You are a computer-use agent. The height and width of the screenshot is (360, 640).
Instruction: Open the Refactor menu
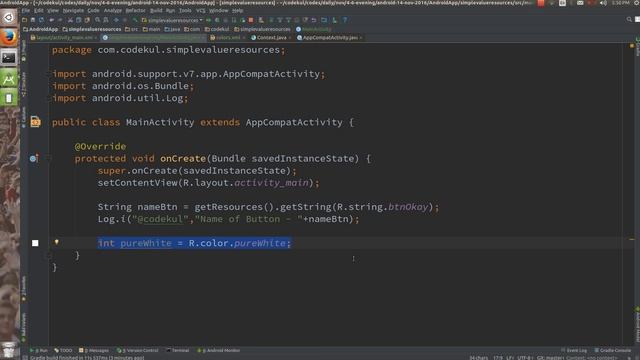click(136, 11)
